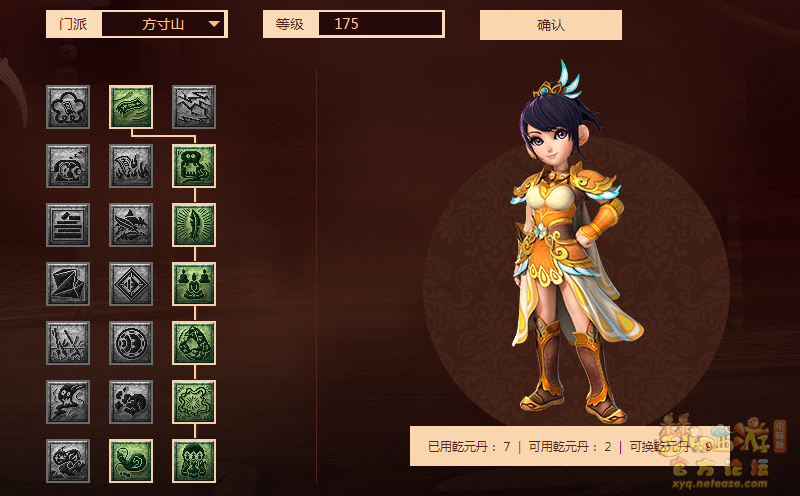The width and height of the screenshot is (800, 496).
Task: Click the 等级 level input showing 175
Action: coord(380,24)
